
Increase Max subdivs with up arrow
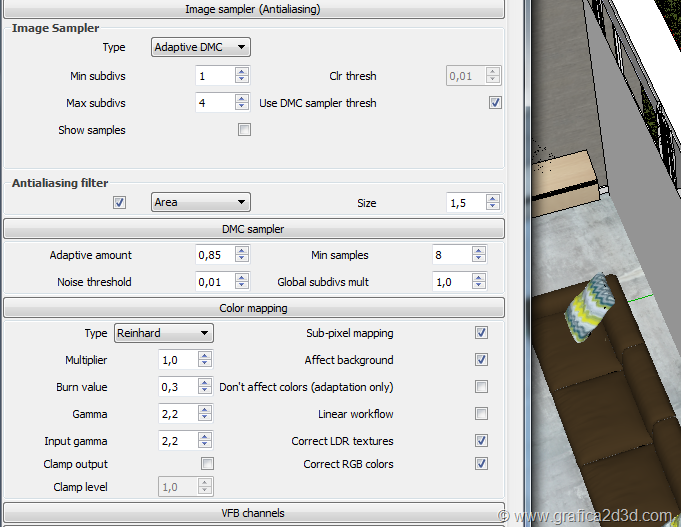point(242,99)
